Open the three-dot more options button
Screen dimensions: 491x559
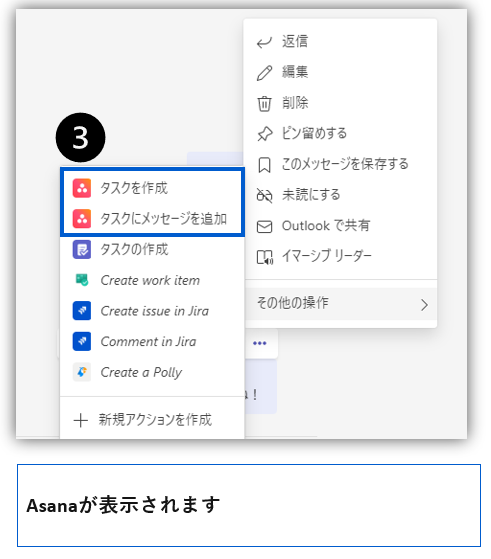[x=260, y=343]
